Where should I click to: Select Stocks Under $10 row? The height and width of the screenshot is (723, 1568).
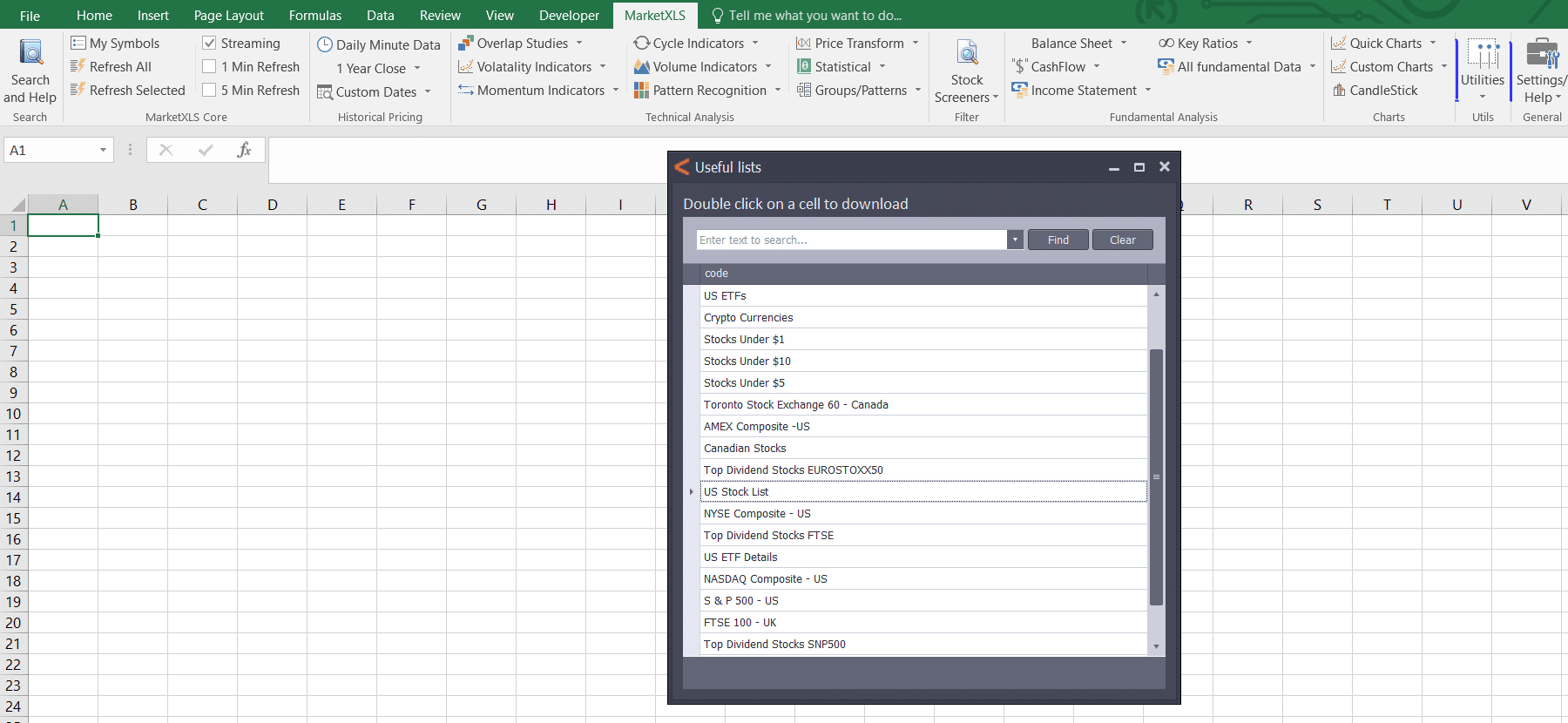pyautogui.click(x=923, y=361)
